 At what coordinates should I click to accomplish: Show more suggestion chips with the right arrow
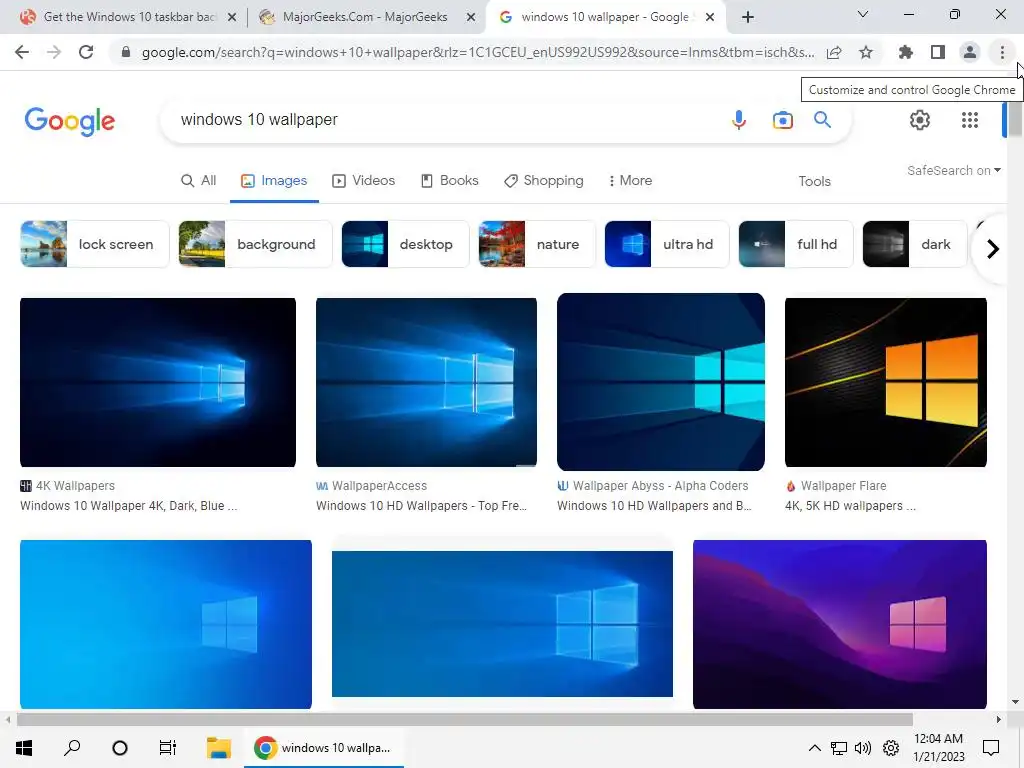pyautogui.click(x=993, y=249)
